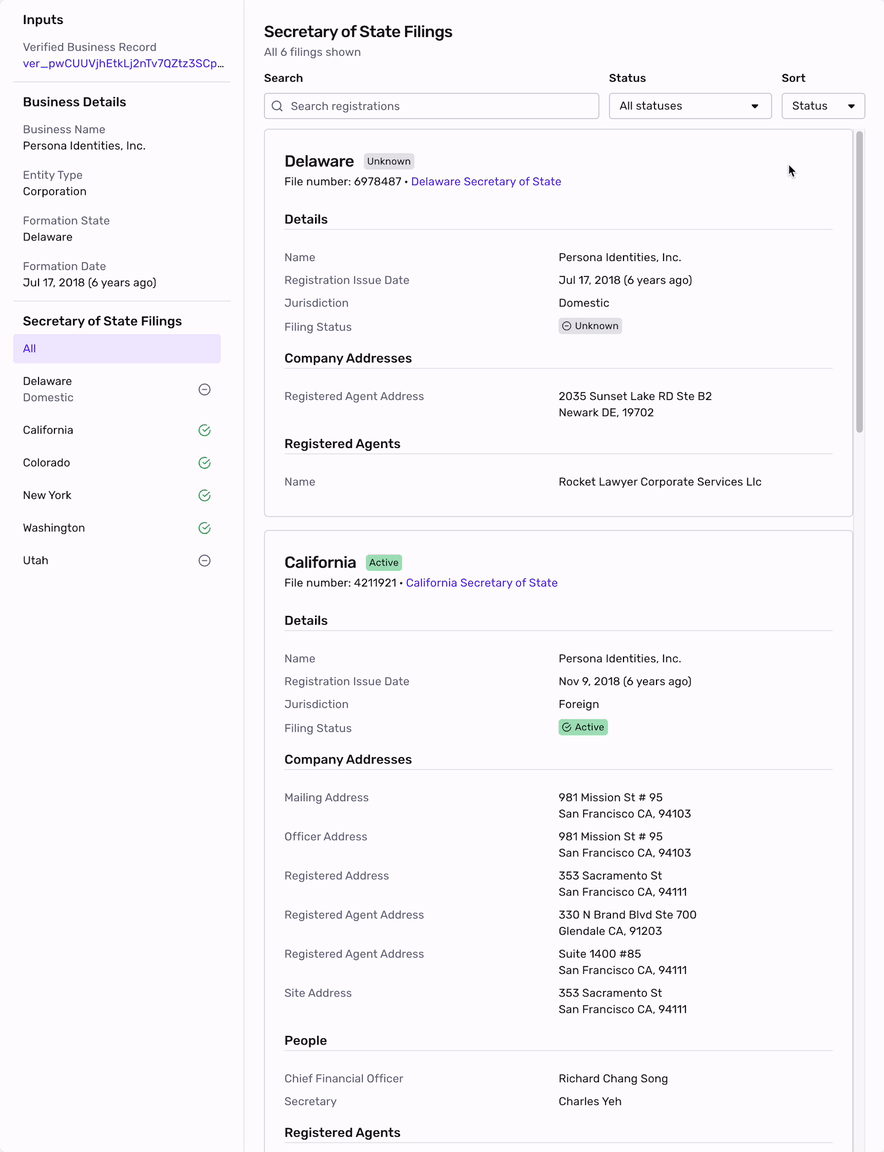Click Rocket Lawyer Corporate Services Llc
Screen dimensions: 884x1152
[660, 482]
